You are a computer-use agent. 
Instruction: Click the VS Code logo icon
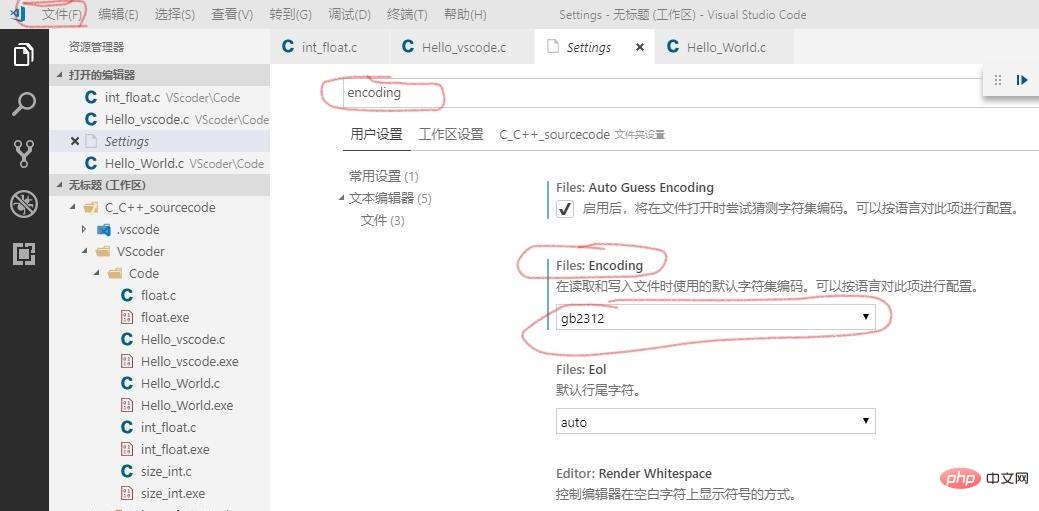point(18,13)
